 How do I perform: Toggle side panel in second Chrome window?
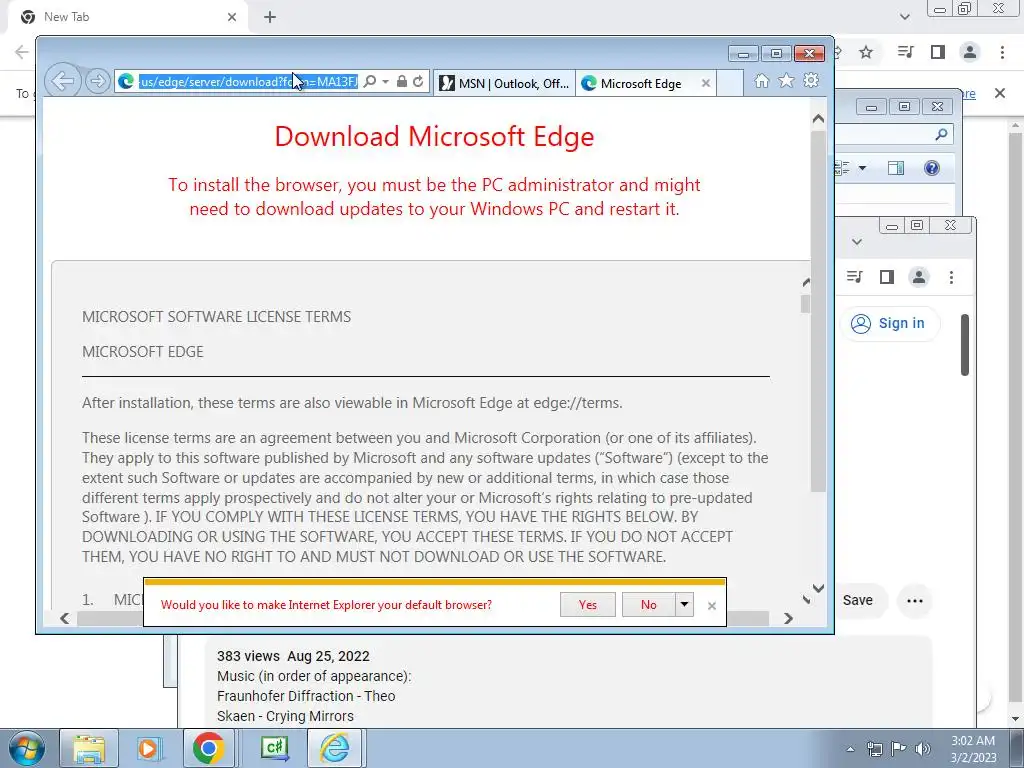pyautogui.click(x=886, y=277)
